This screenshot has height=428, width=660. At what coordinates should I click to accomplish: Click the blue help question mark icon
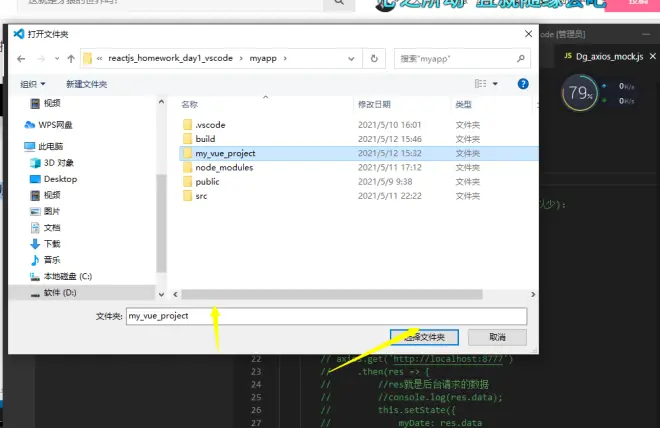click(x=523, y=84)
